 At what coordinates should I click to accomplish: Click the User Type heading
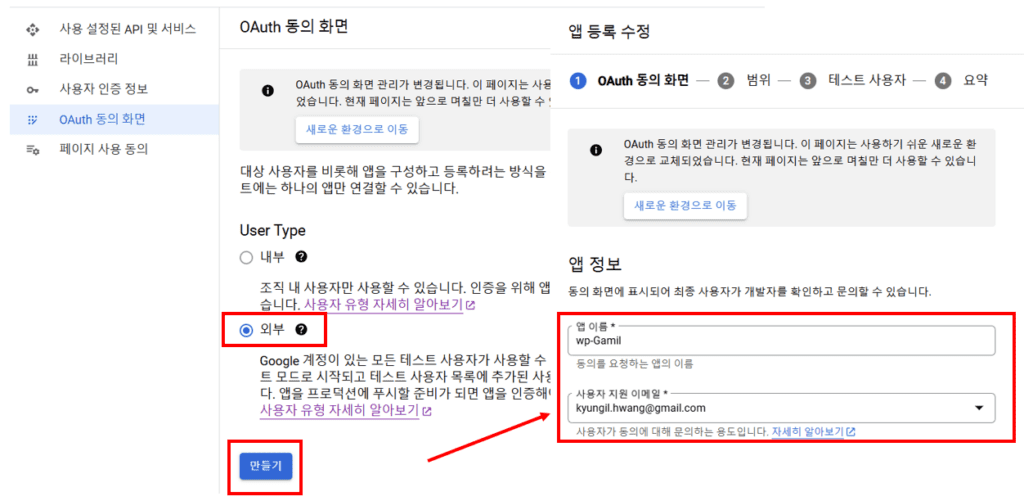point(272,230)
